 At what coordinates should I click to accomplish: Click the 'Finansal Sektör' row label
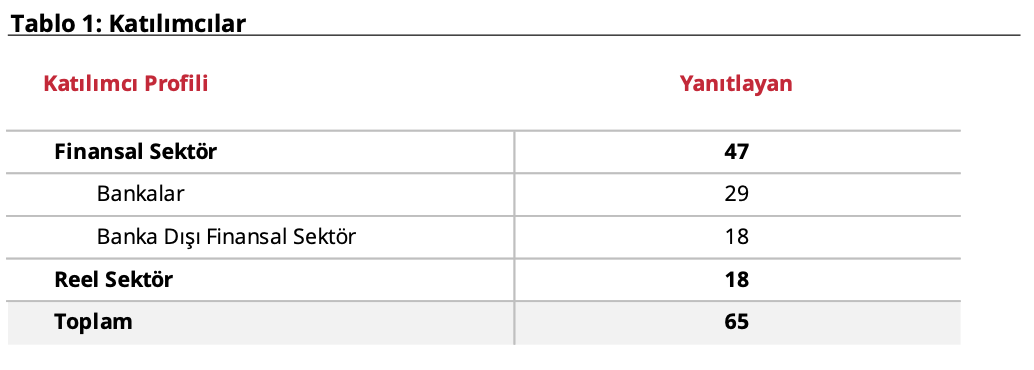coord(135,152)
